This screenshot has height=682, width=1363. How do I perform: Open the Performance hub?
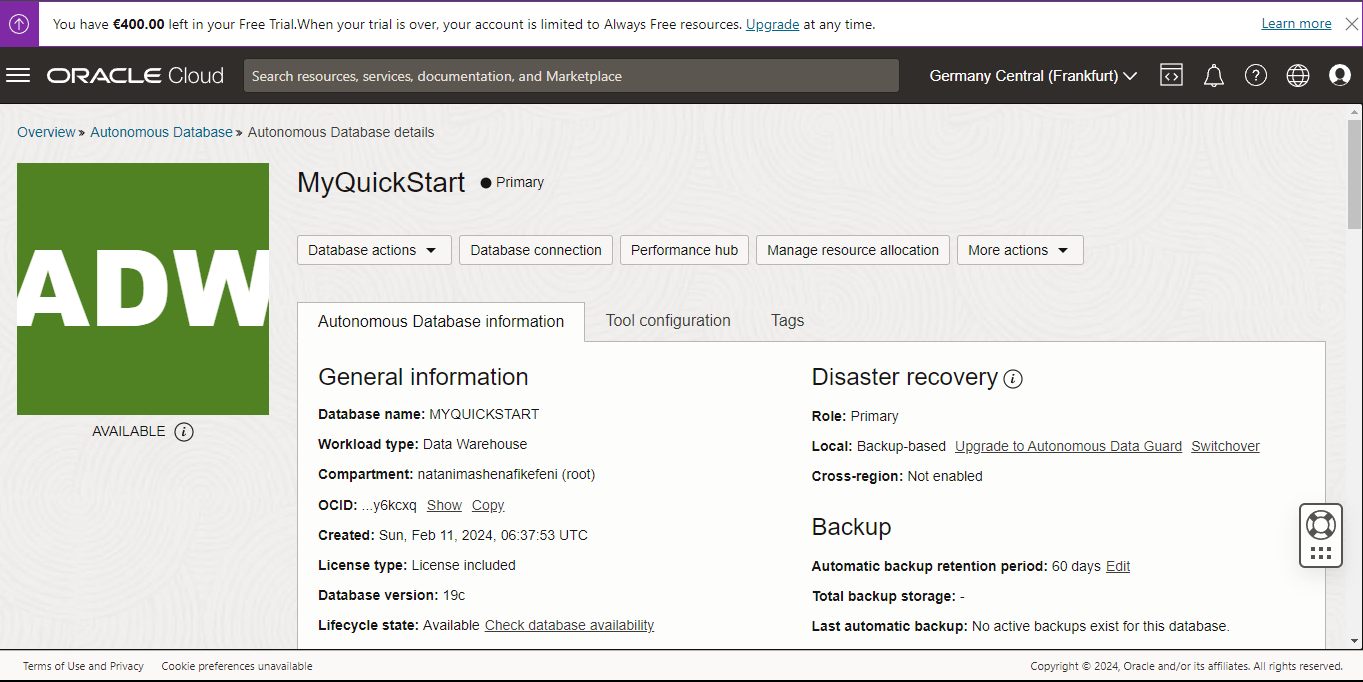[684, 250]
